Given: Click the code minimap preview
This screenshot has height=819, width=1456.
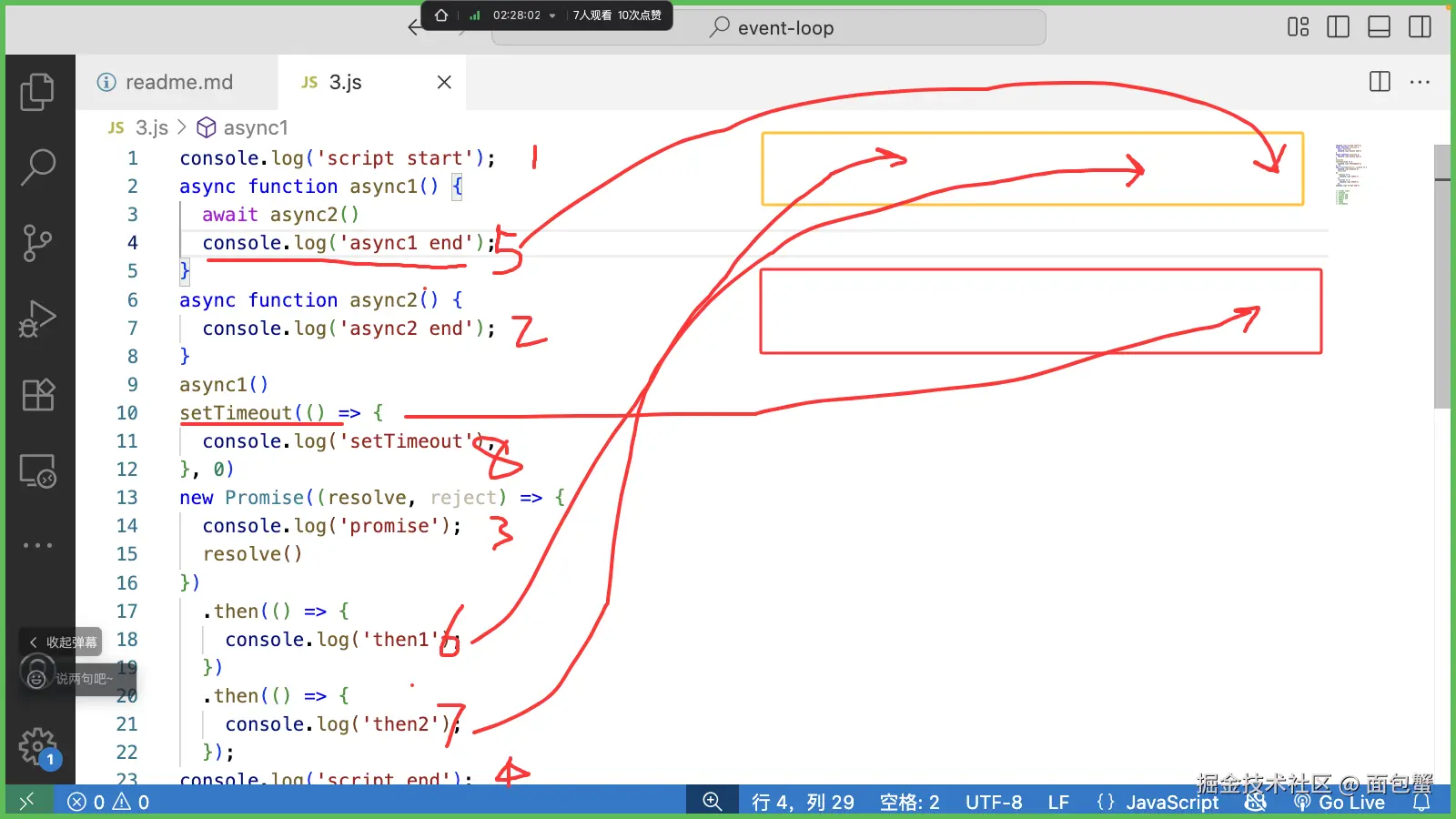Looking at the screenshot, I should point(1351,173).
